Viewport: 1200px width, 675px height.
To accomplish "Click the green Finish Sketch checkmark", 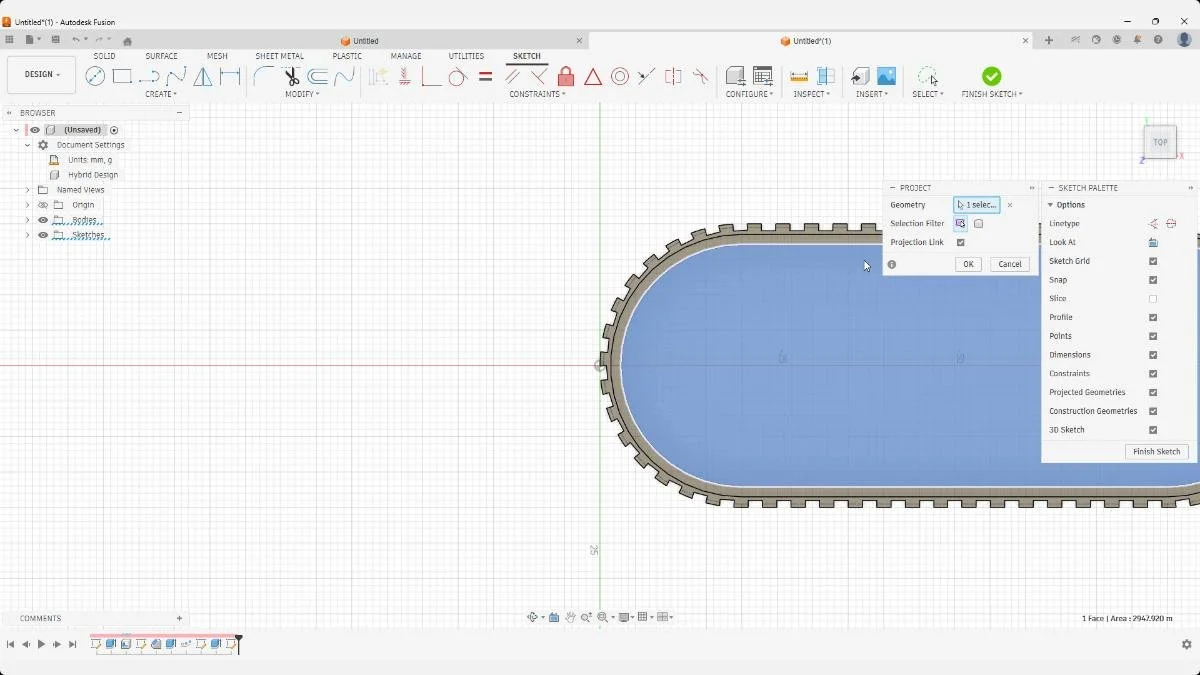I will [x=991, y=76].
